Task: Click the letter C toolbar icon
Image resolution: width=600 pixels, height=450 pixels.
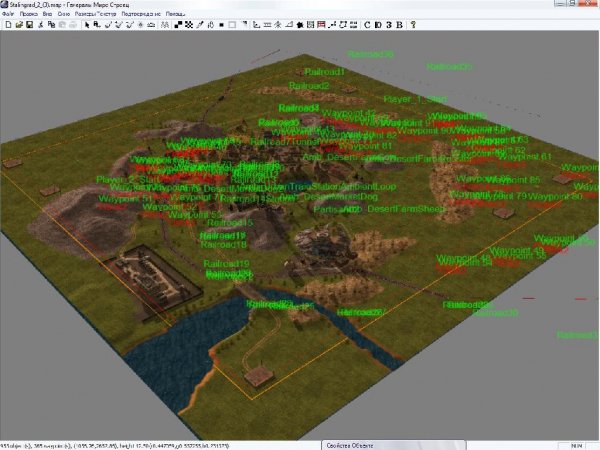Action: click(367, 25)
